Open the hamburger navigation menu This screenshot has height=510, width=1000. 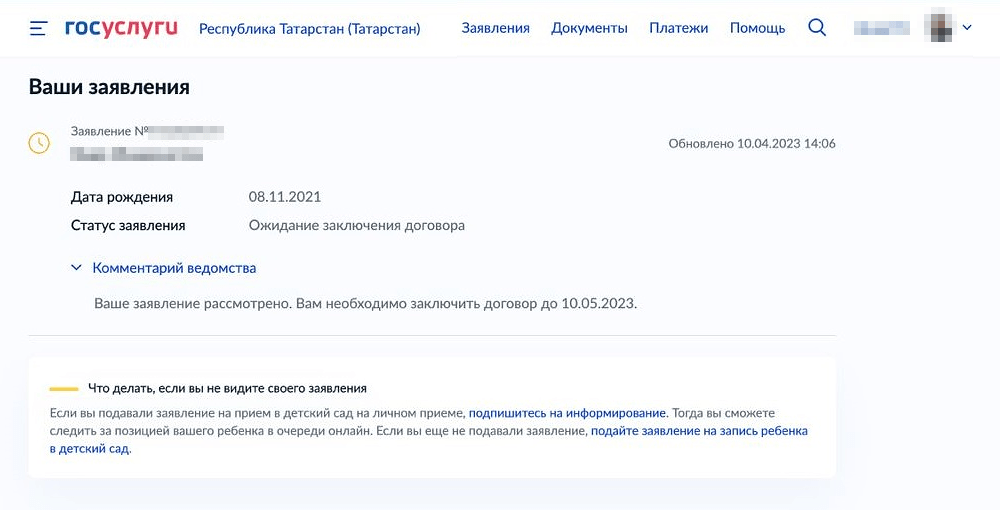coord(38,29)
